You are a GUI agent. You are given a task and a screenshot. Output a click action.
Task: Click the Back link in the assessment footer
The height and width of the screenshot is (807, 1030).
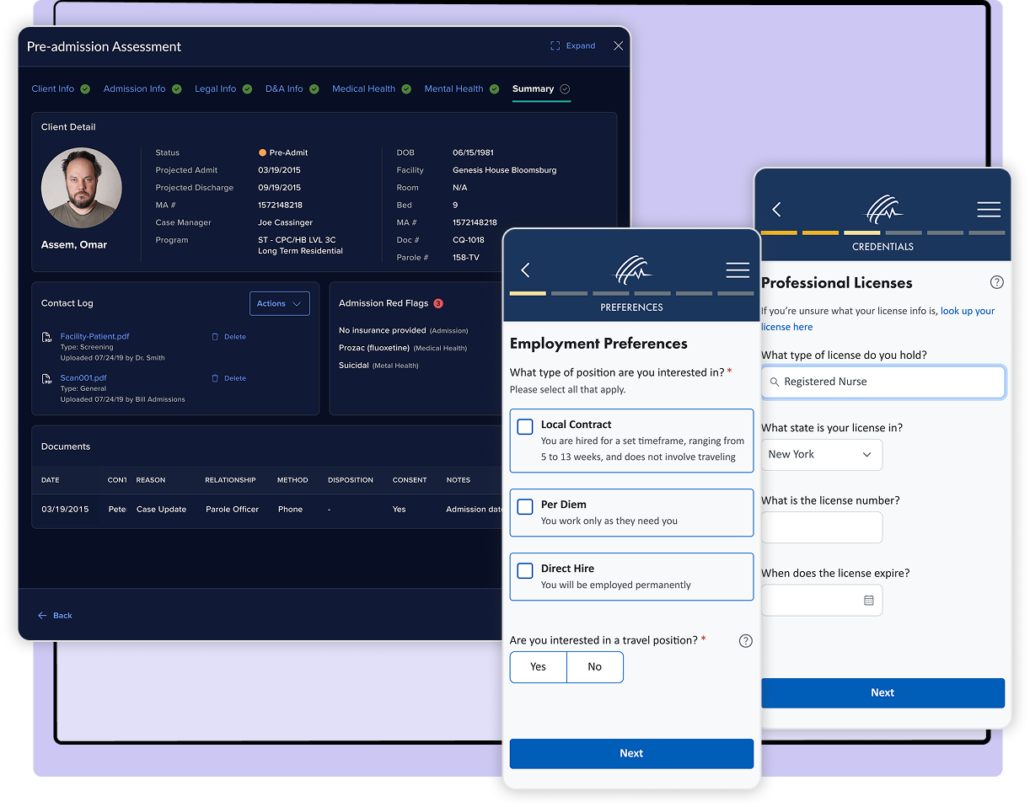coord(55,615)
